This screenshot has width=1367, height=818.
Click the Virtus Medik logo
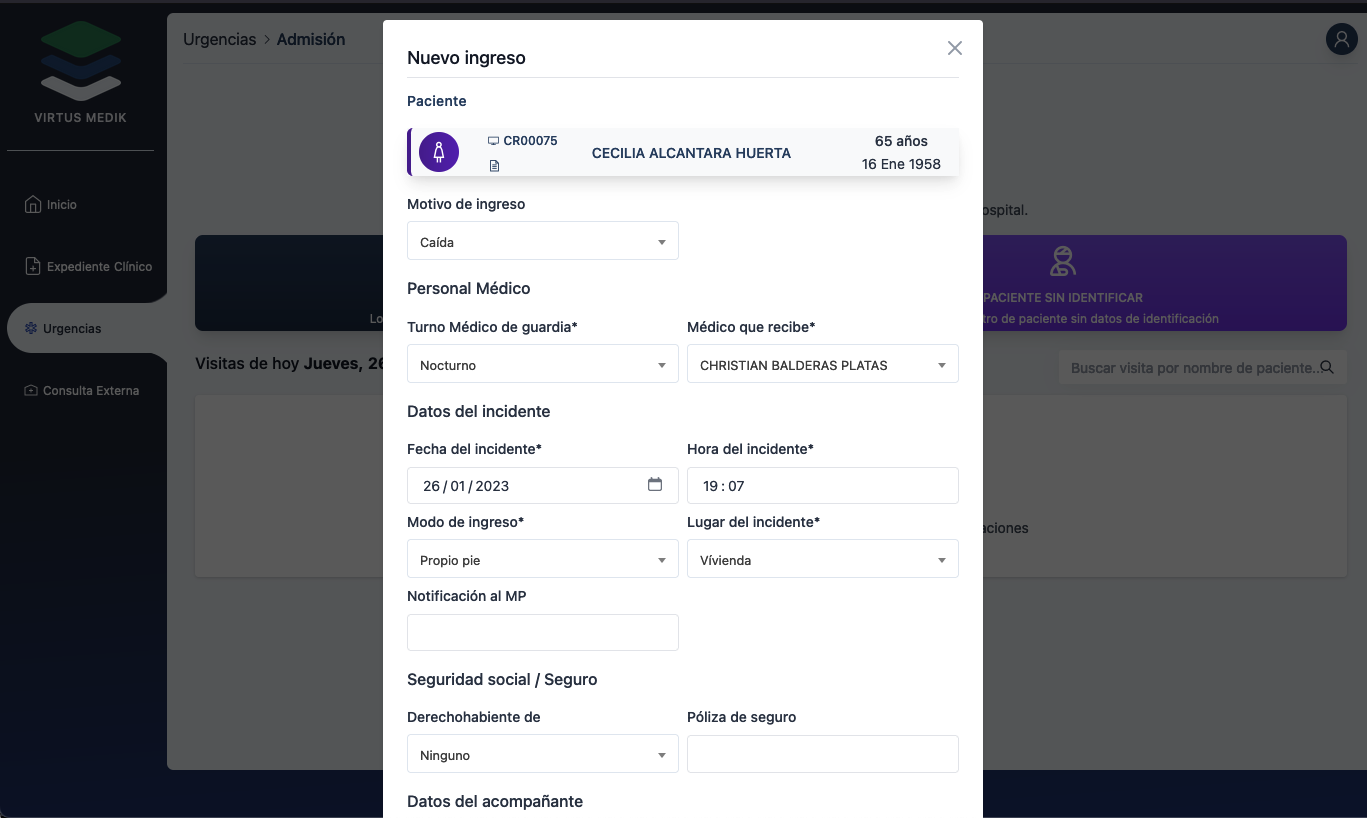tap(81, 75)
